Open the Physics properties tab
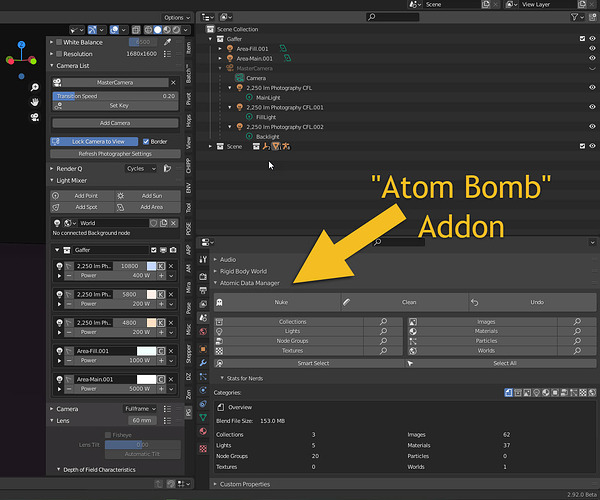Image resolution: width=600 pixels, height=500 pixels. (x=203, y=390)
